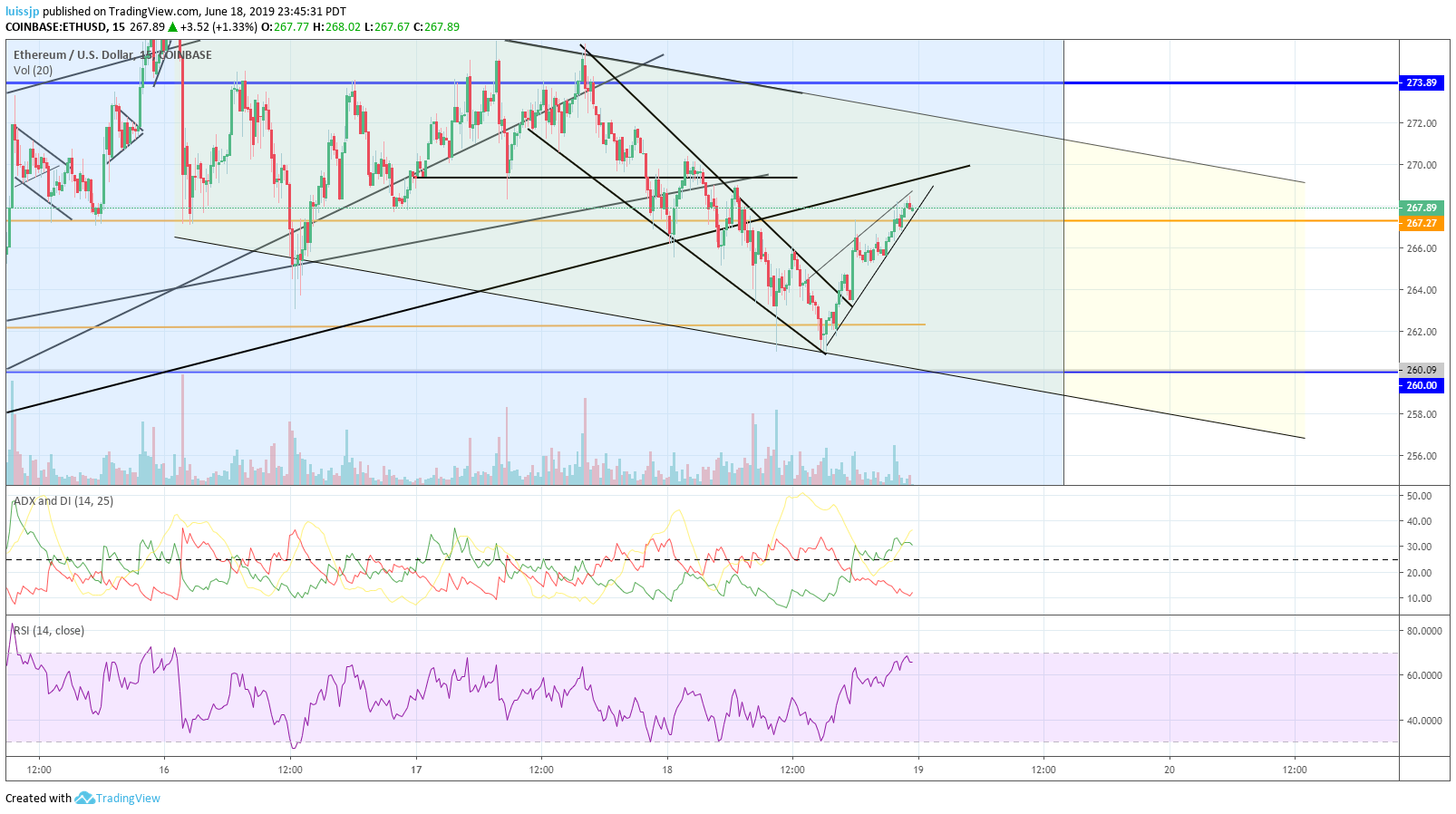Click the '10.00' ADX axis value
This screenshot has width=1456, height=814.
pyautogui.click(x=1419, y=598)
